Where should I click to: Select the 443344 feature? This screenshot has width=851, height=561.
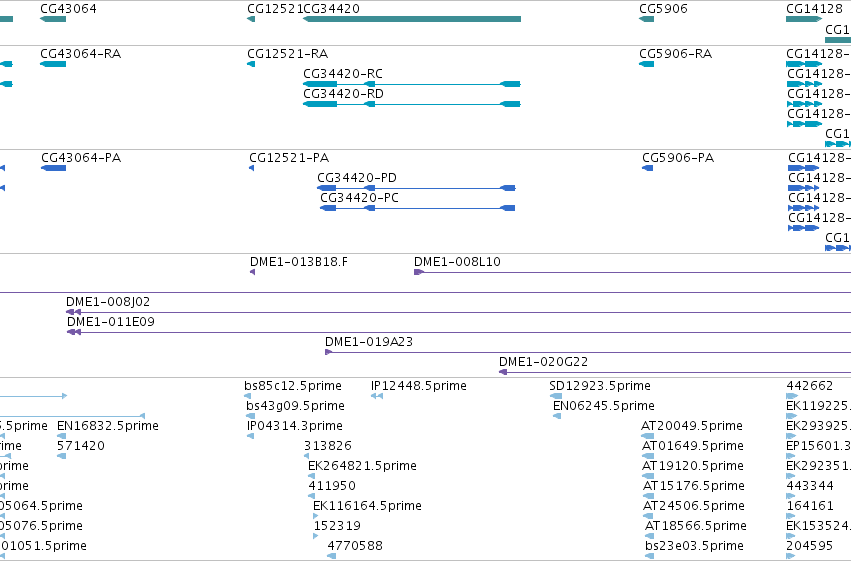point(791,496)
